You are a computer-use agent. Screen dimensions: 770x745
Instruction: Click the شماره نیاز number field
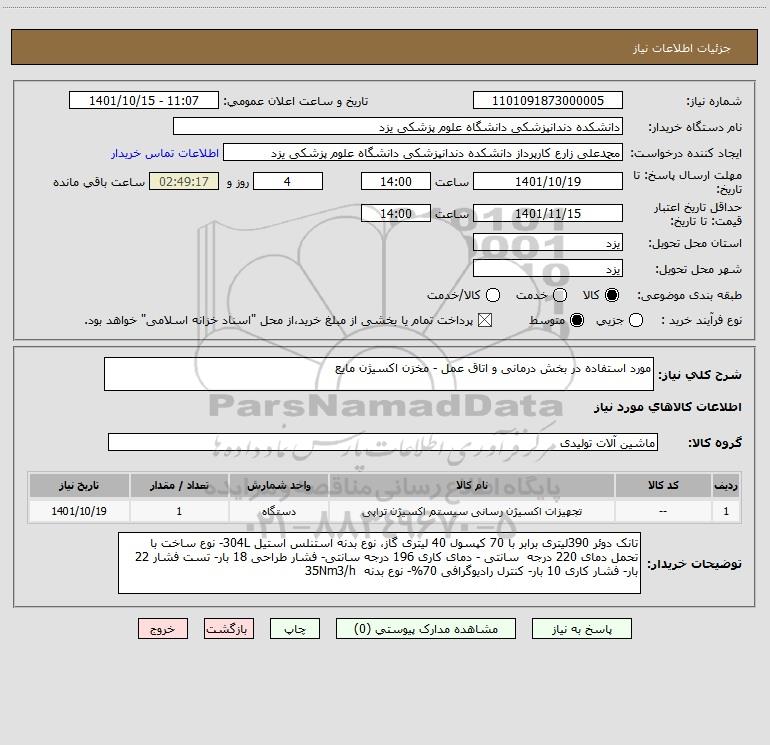[548, 100]
